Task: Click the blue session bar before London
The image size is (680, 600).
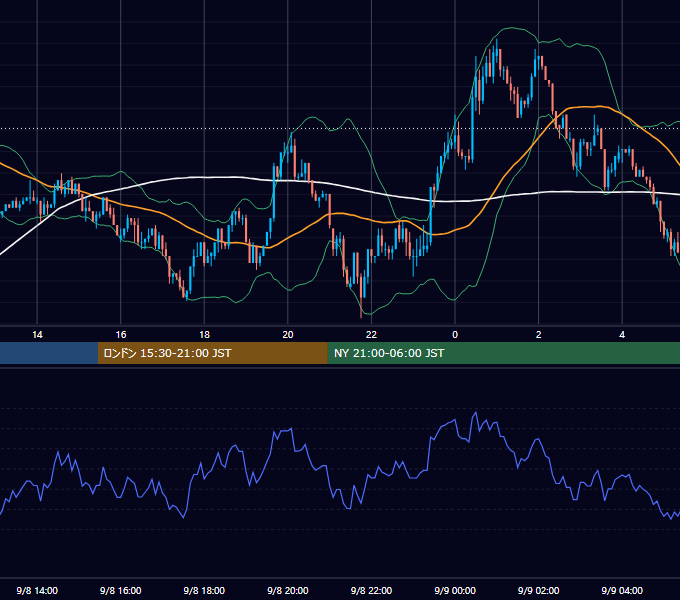Action: point(49,353)
